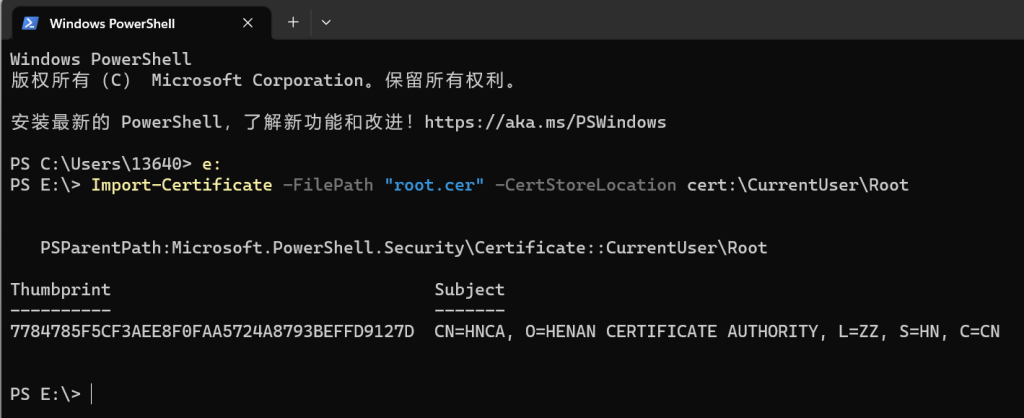Click the cert:\CurrentUser\Root path argument
The width and height of the screenshot is (1024, 418).
pos(798,185)
